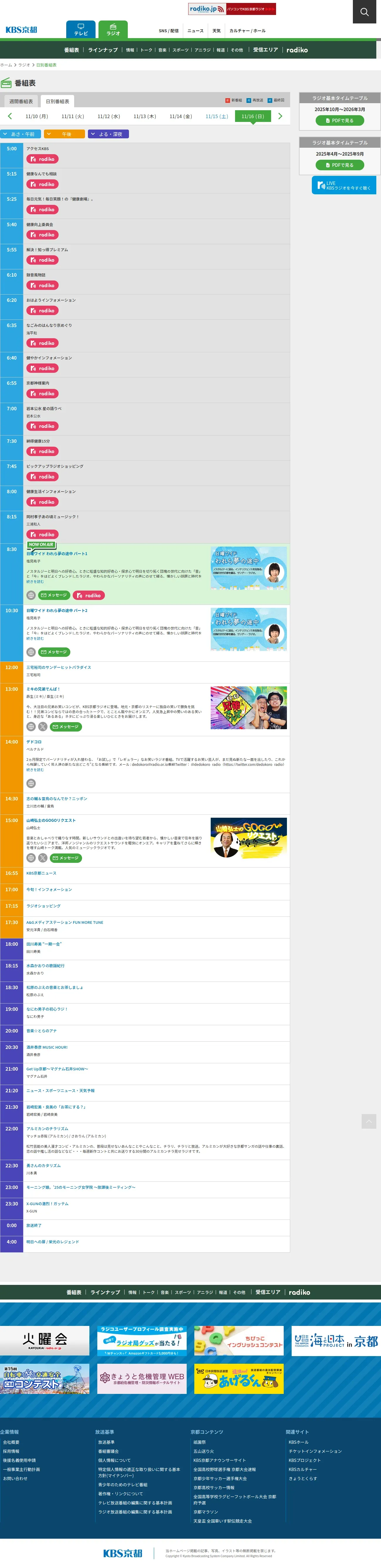Open 会社概要 footer link
Viewport: 381px width, 1568px height.
(11, 1442)
